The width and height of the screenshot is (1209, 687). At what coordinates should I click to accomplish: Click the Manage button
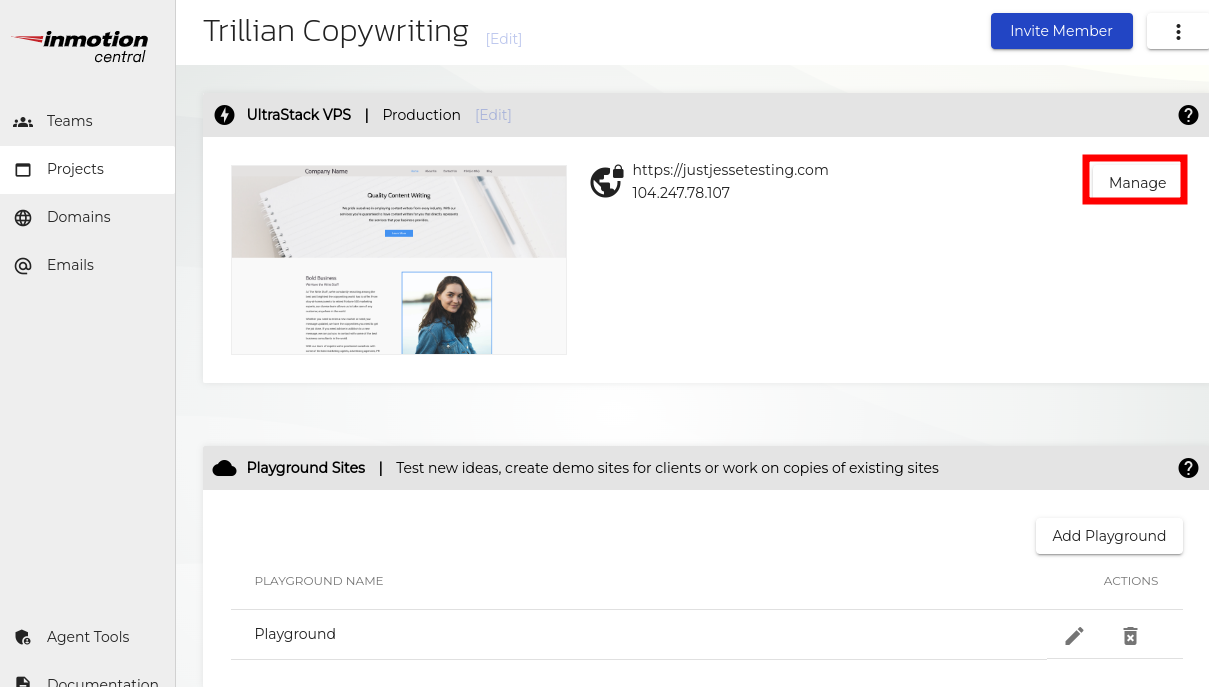tap(1137, 182)
